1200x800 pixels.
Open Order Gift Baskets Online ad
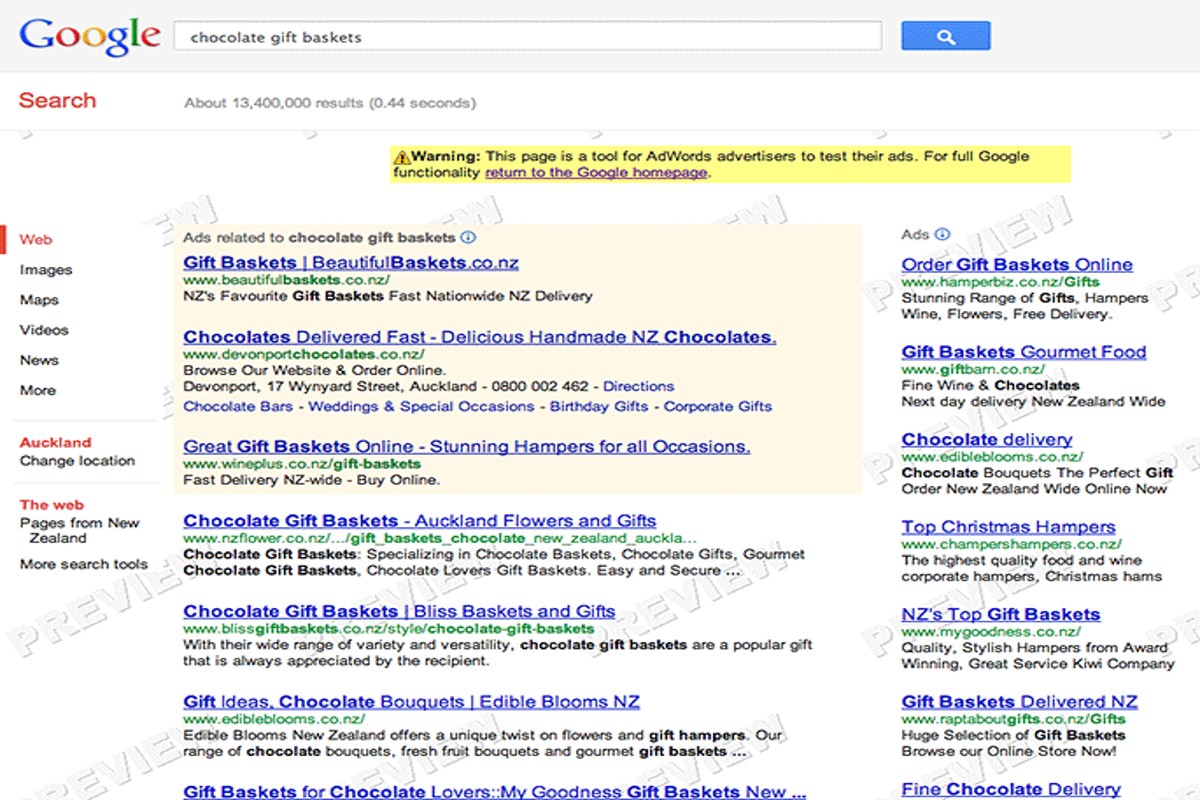point(1017,265)
